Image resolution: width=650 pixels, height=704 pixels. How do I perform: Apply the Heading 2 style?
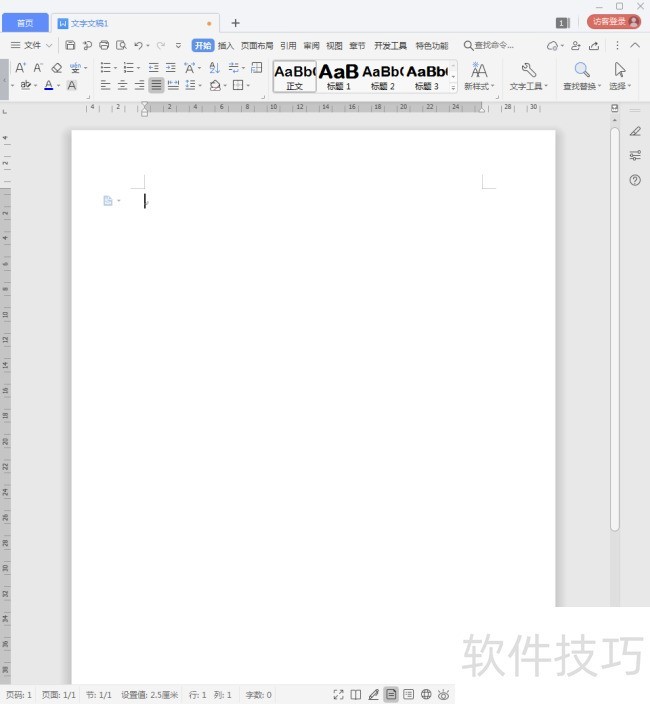(382, 76)
